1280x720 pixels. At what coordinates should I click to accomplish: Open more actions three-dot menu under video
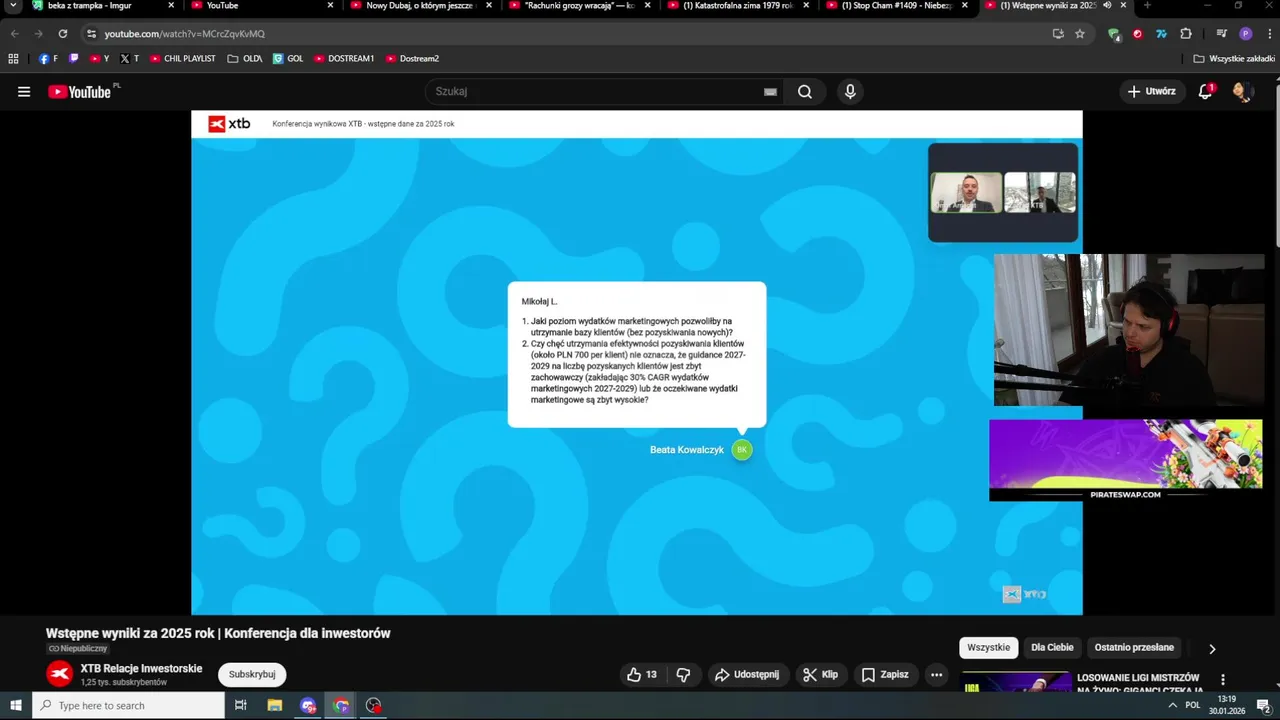[x=936, y=675]
